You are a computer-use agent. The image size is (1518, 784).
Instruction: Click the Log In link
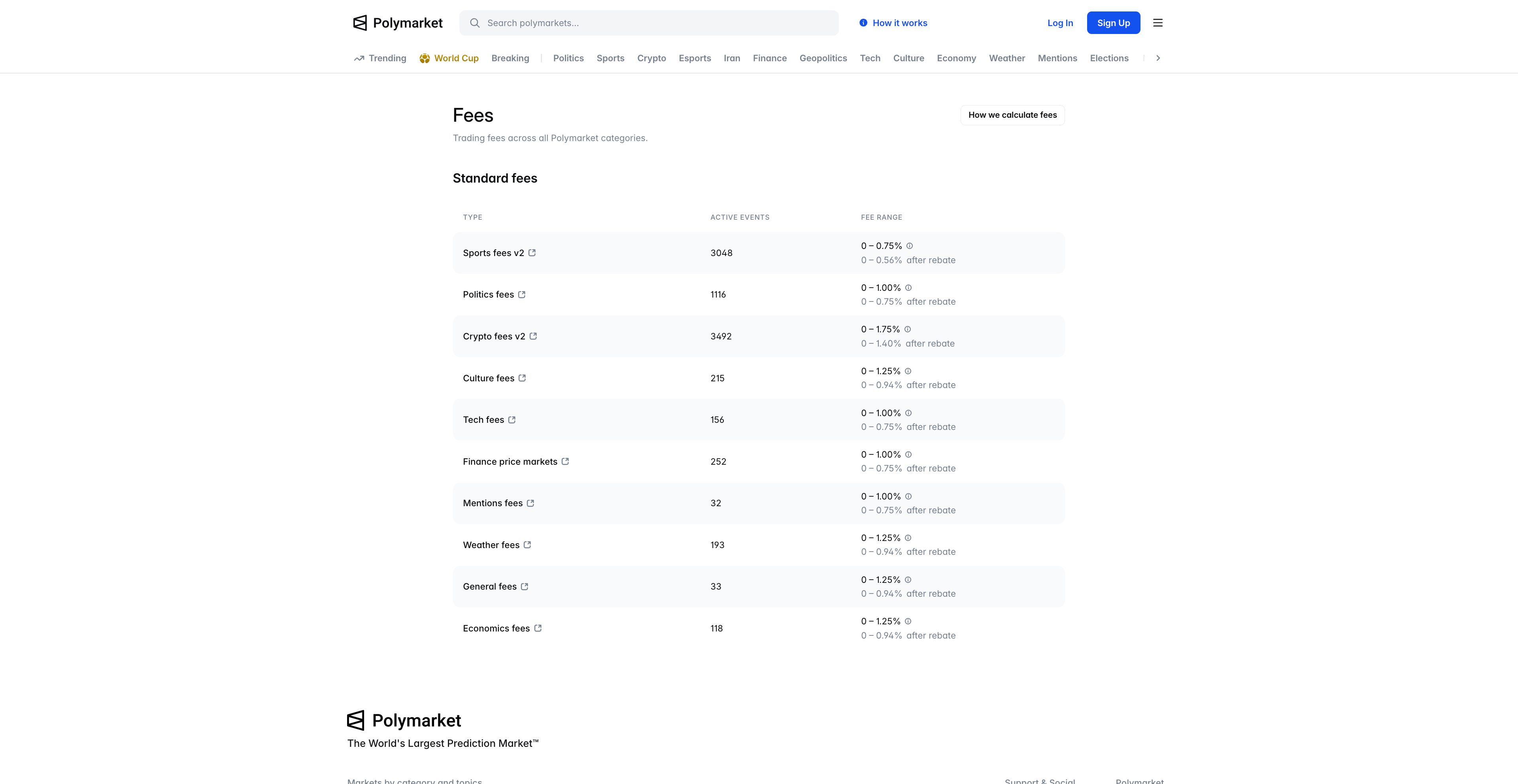click(1060, 23)
